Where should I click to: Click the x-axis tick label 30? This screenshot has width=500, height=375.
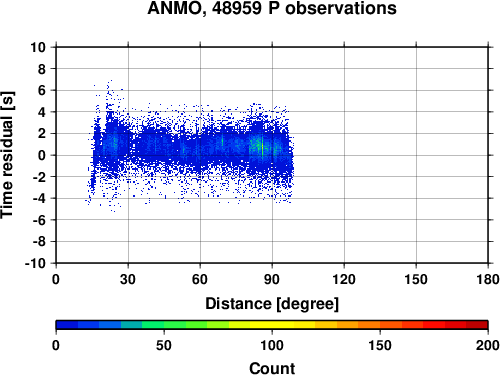(x=128, y=279)
